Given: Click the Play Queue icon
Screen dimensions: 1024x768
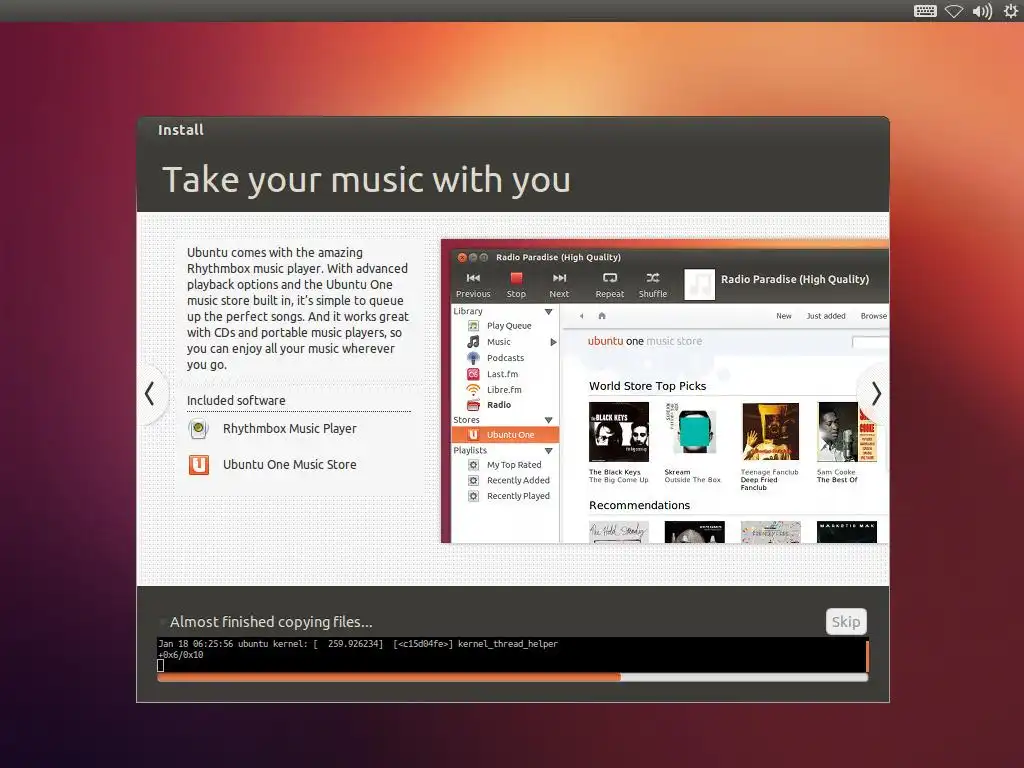Looking at the screenshot, I should click(x=473, y=326).
